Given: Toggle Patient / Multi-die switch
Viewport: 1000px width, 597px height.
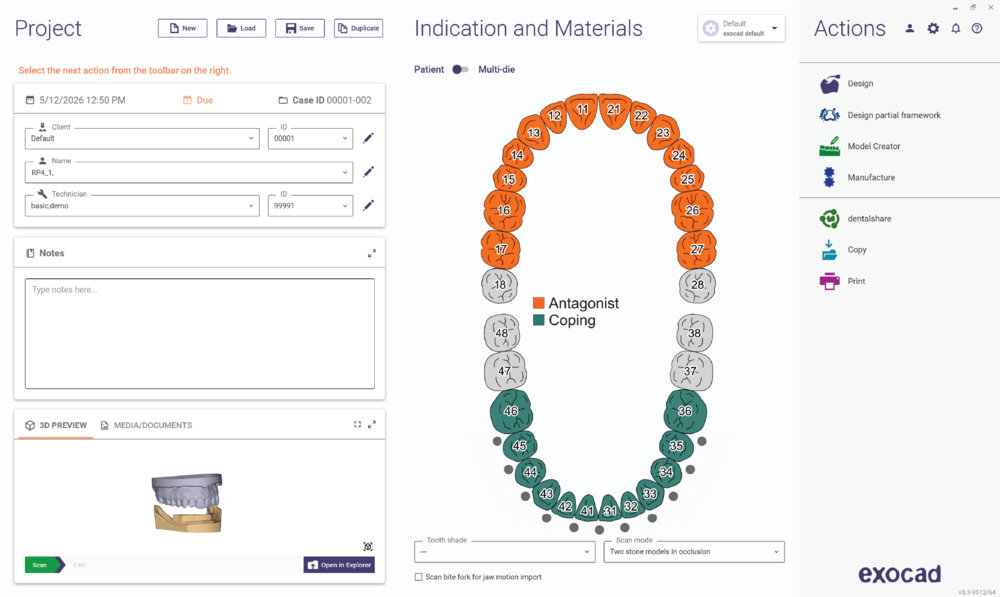Looking at the screenshot, I should [x=460, y=70].
